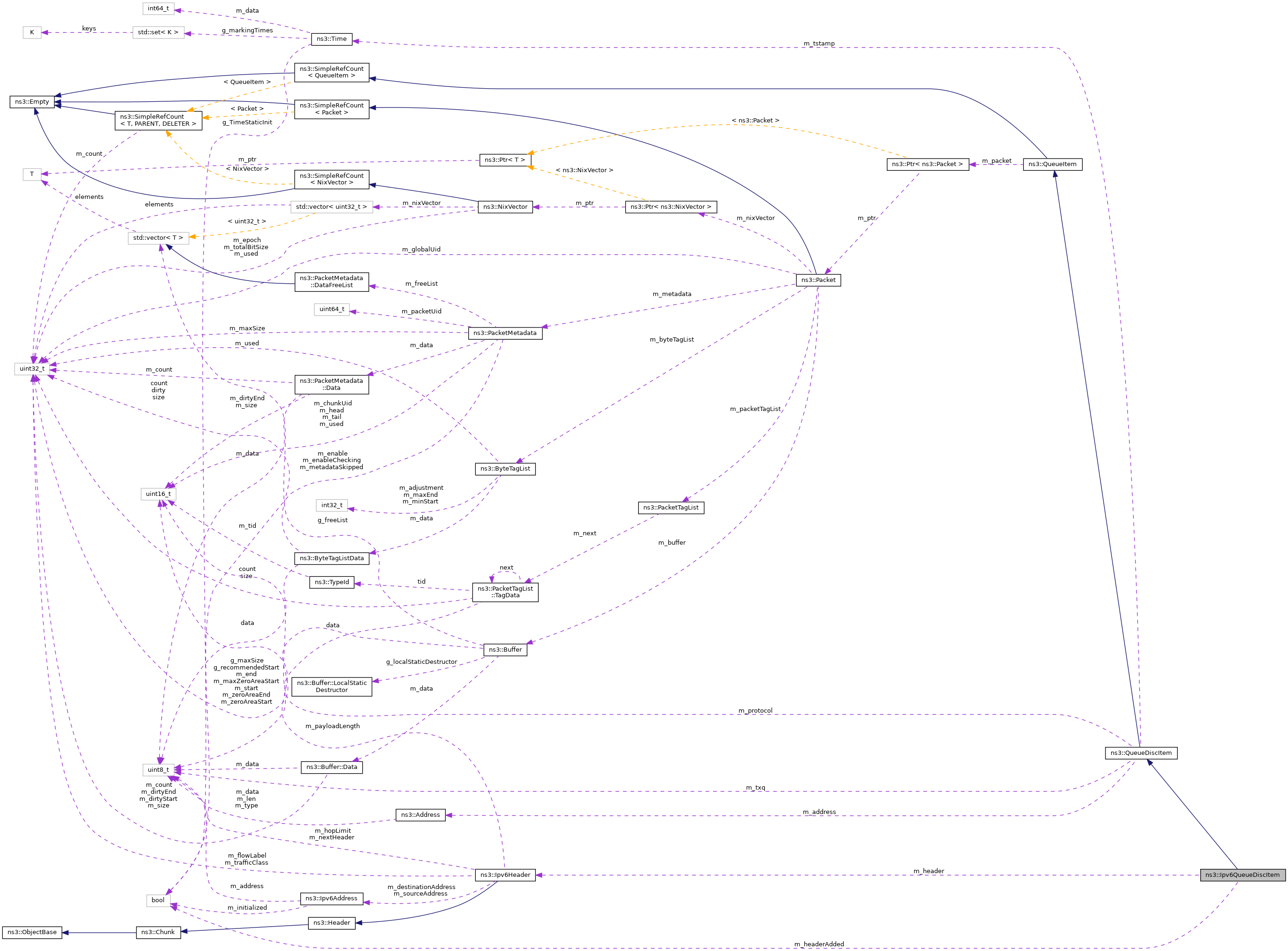The width and height of the screenshot is (1288, 951).
Task: Click the ns3::Header node
Action: click(x=331, y=923)
